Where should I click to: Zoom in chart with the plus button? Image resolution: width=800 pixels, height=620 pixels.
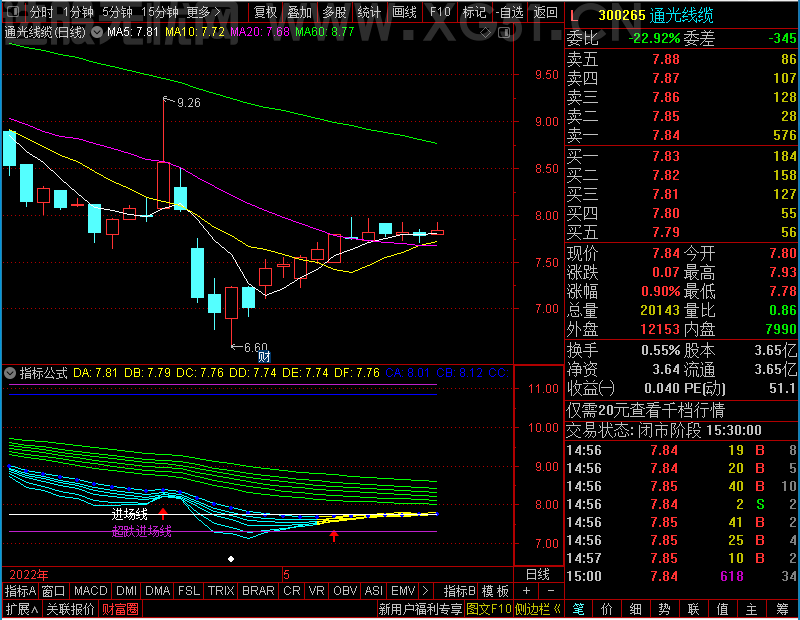click(527, 591)
